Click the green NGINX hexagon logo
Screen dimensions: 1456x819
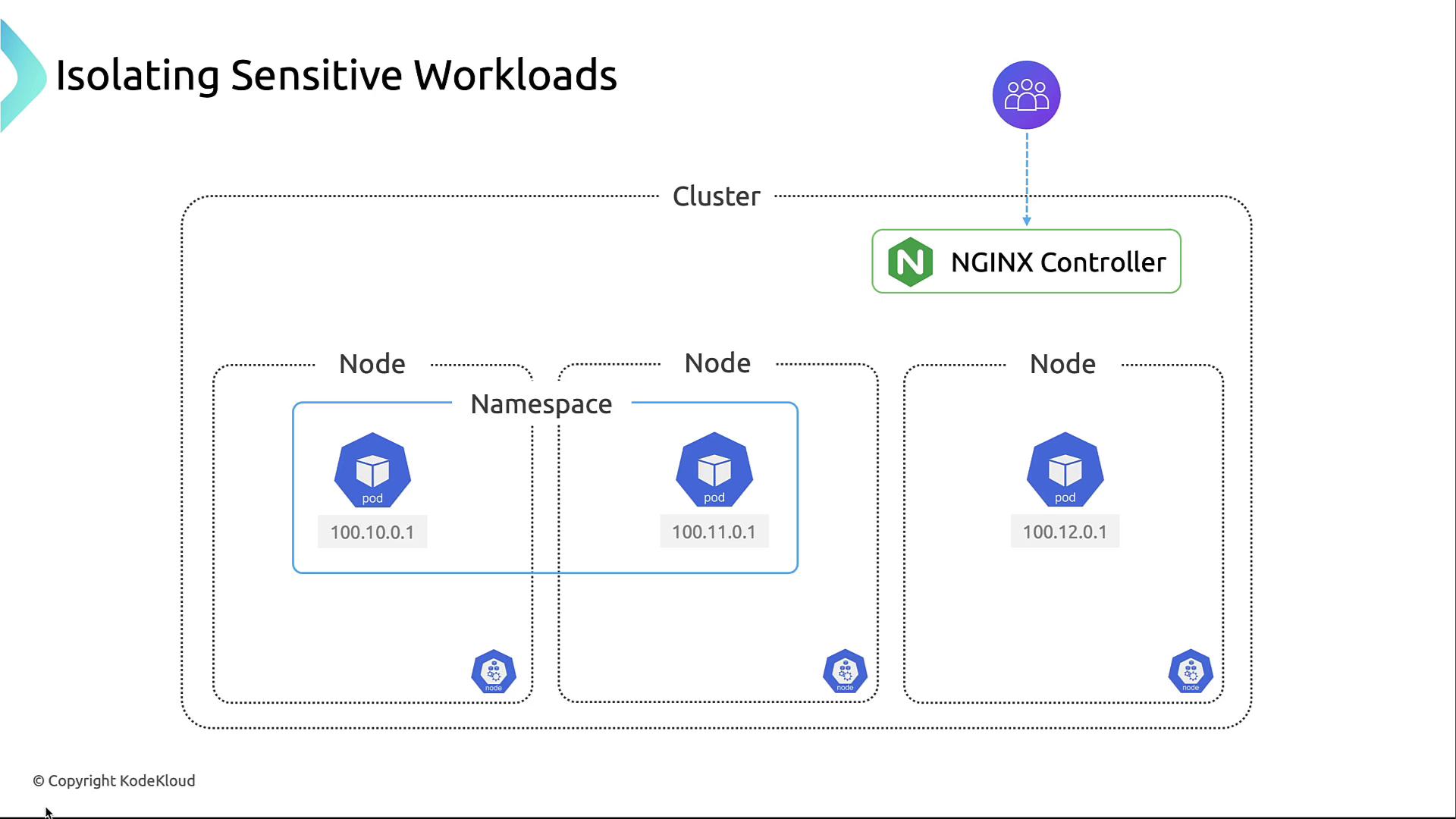(x=910, y=262)
